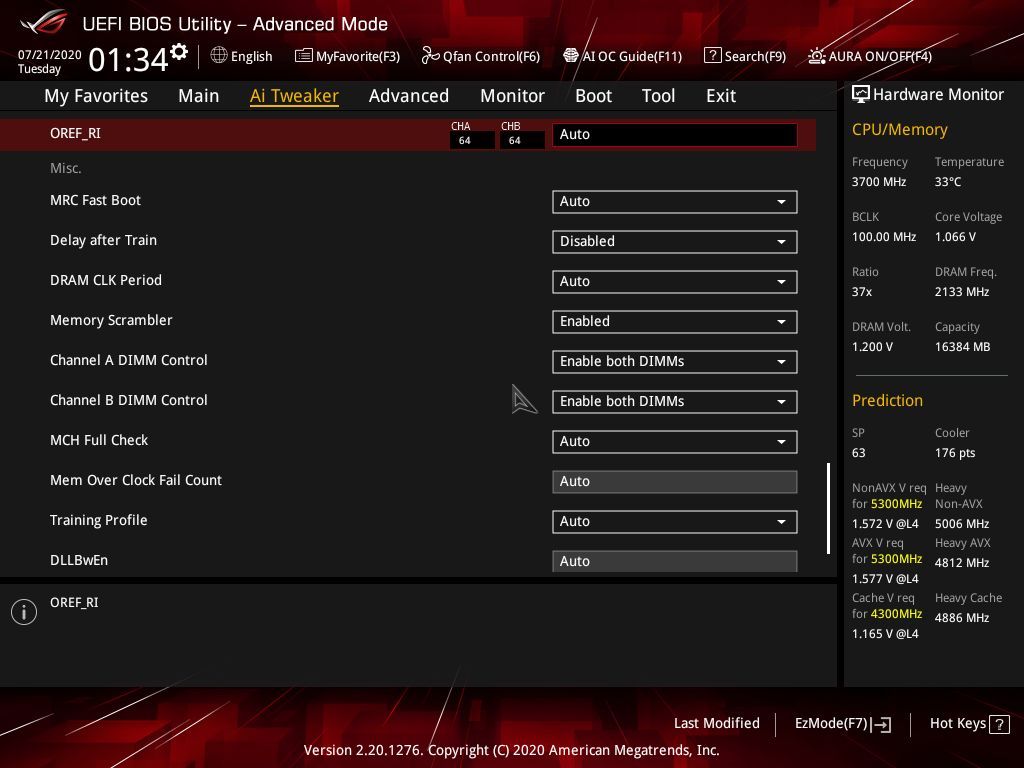This screenshot has width=1024, height=768.
Task: Click the info icon beside OREF_RI description
Action: 24,612
